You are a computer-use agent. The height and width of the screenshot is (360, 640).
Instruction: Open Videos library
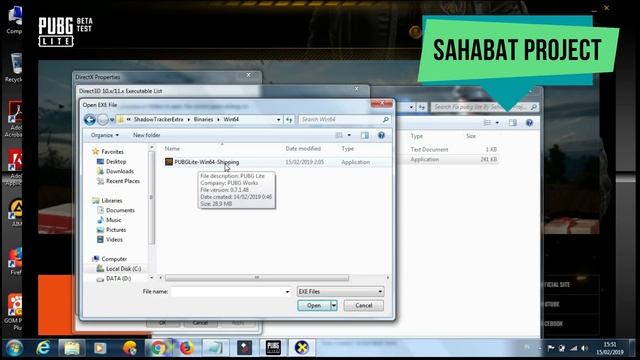[114, 240]
